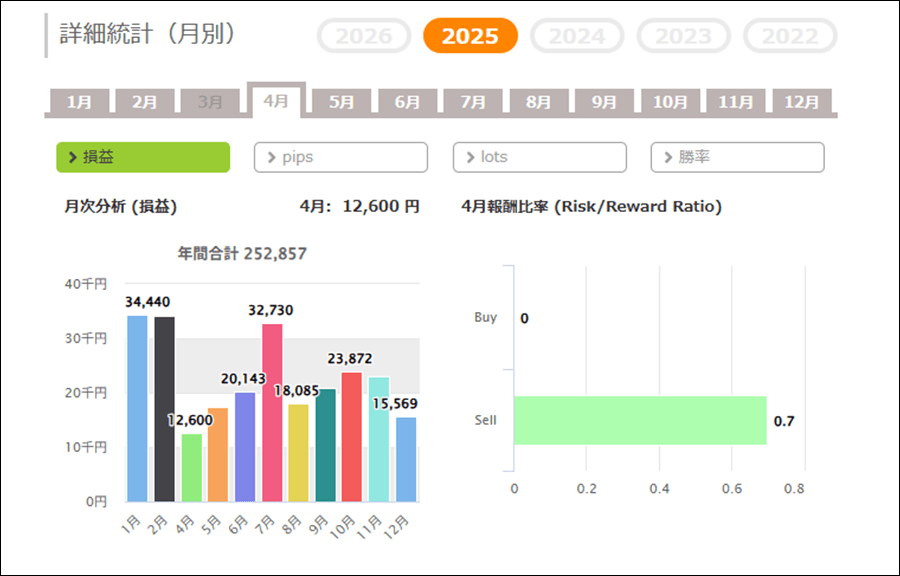Click the yellow August bar in chart

click(x=298, y=452)
